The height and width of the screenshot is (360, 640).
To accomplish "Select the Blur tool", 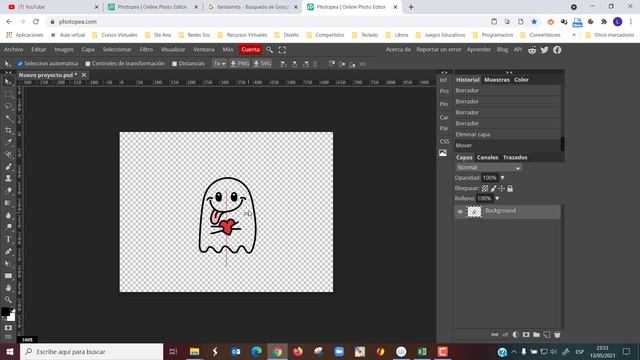I will [8, 215].
